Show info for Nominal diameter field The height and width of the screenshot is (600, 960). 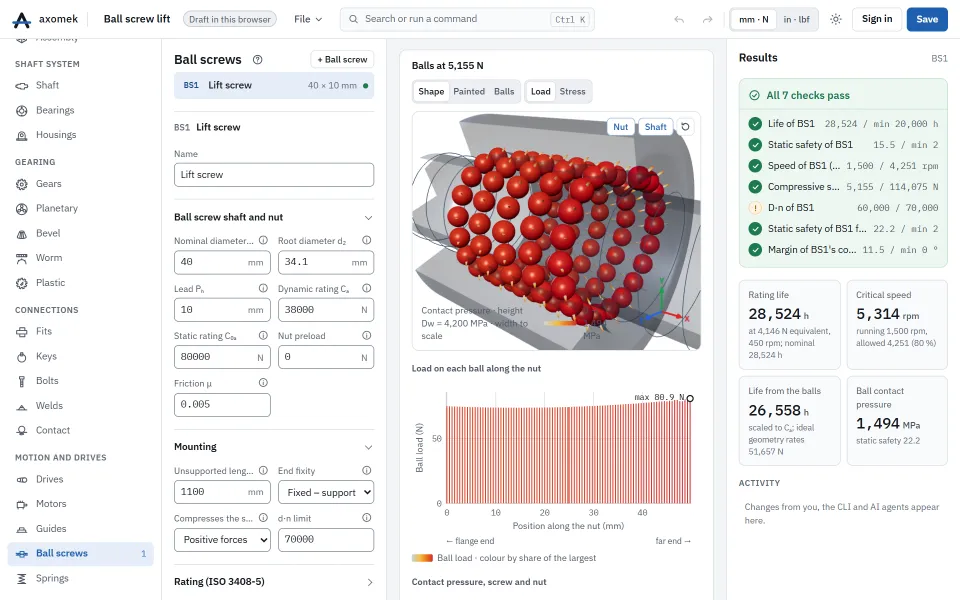263,241
